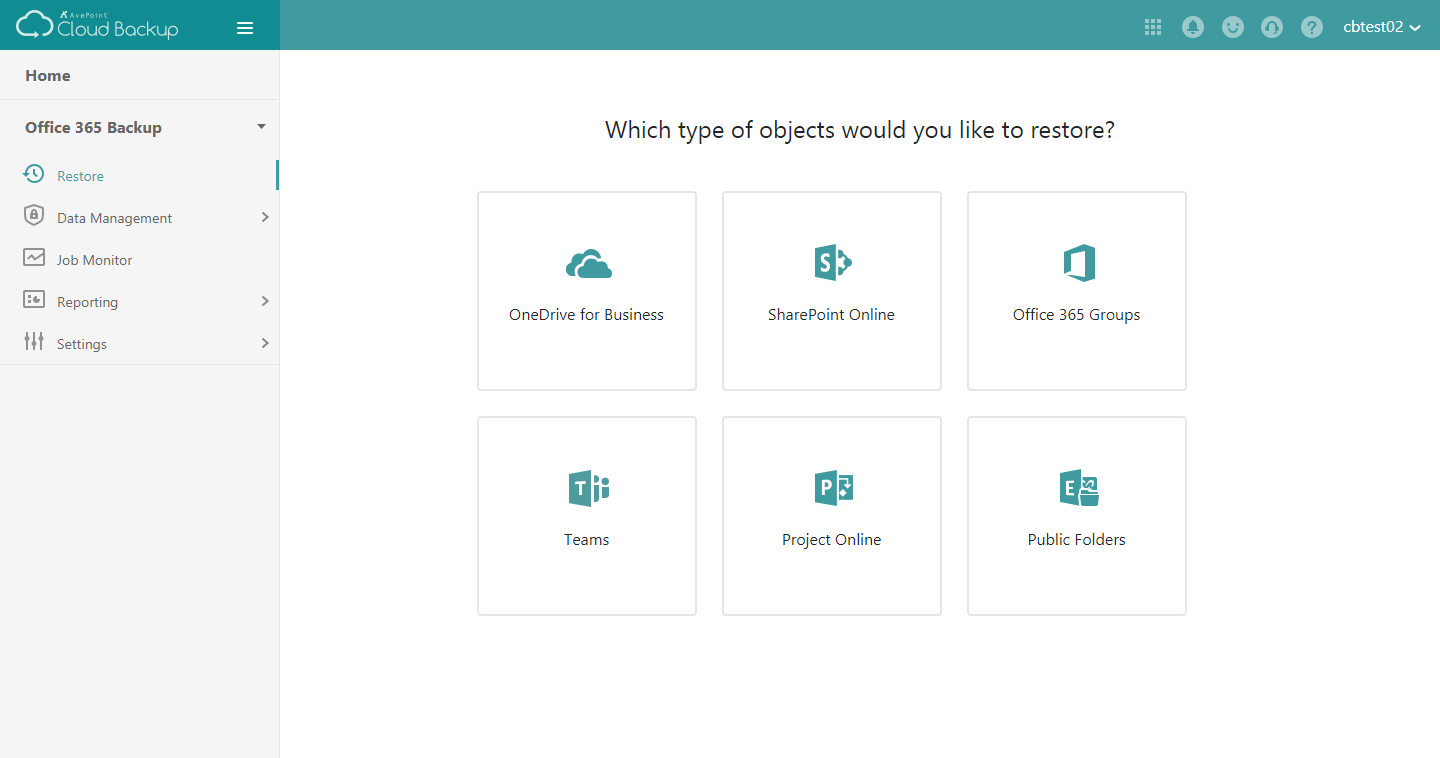
Task: Expand the Settings chevron
Action: (265, 343)
